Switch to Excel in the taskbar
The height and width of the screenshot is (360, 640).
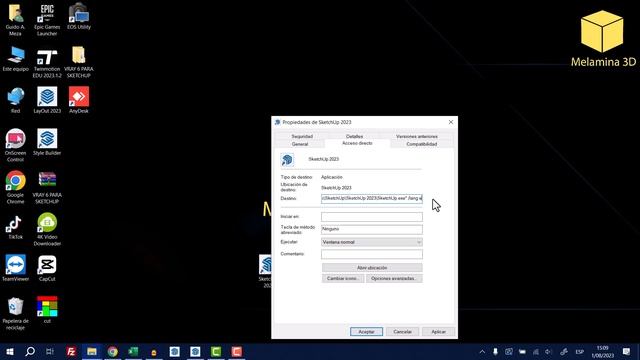pyautogui.click(x=133, y=351)
